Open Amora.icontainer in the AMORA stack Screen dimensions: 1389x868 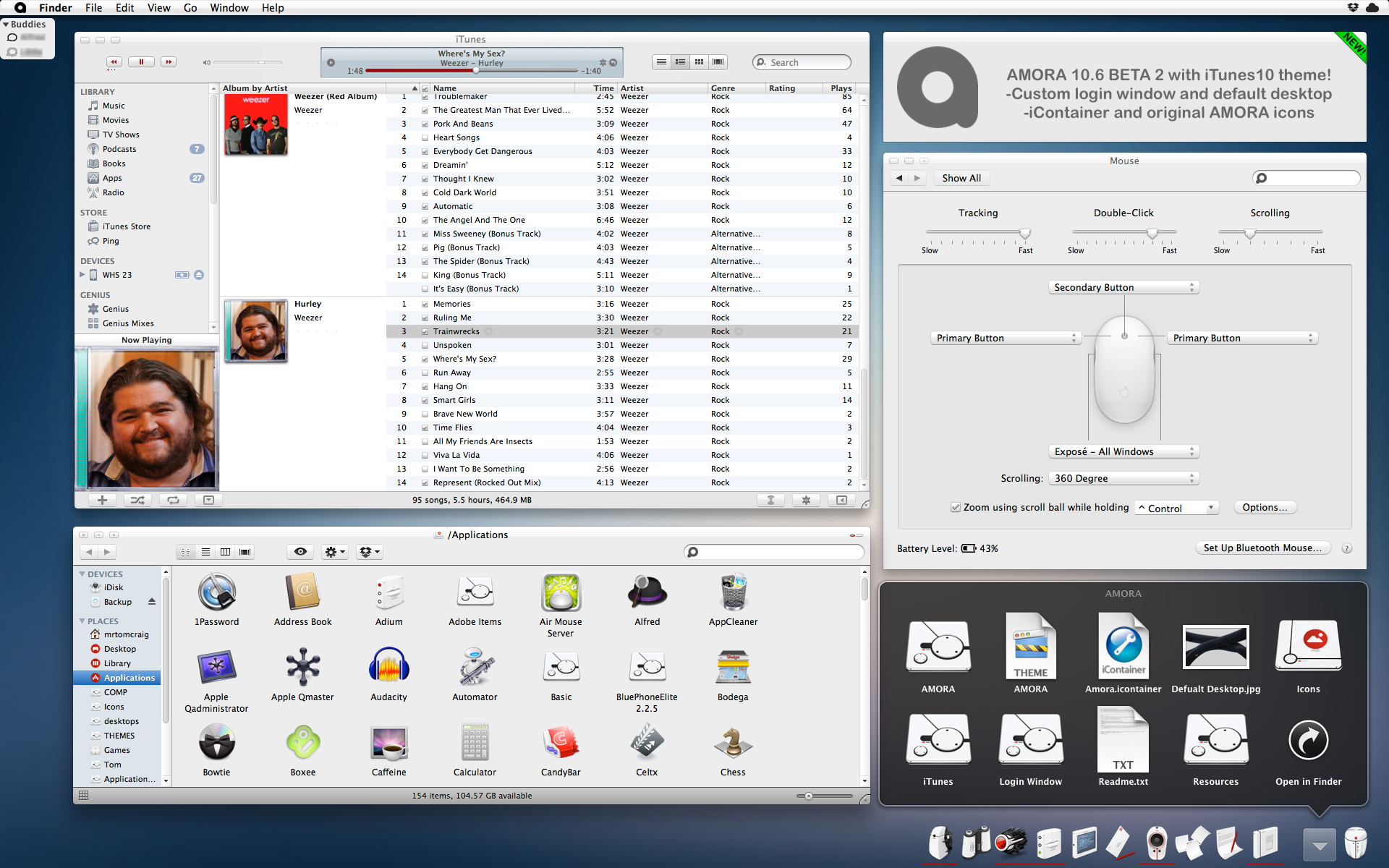point(1123,647)
